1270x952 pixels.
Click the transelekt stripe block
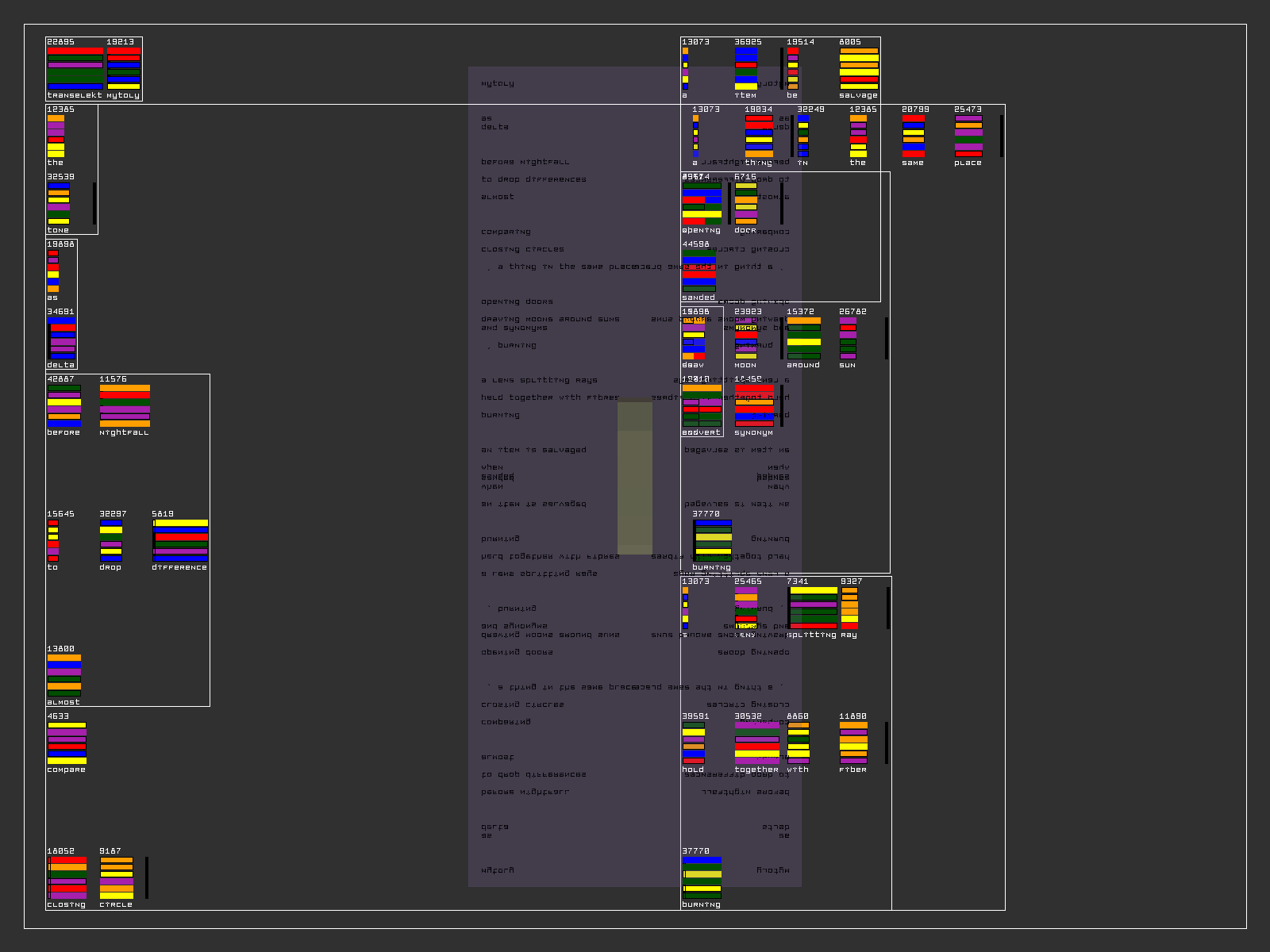tap(75, 68)
